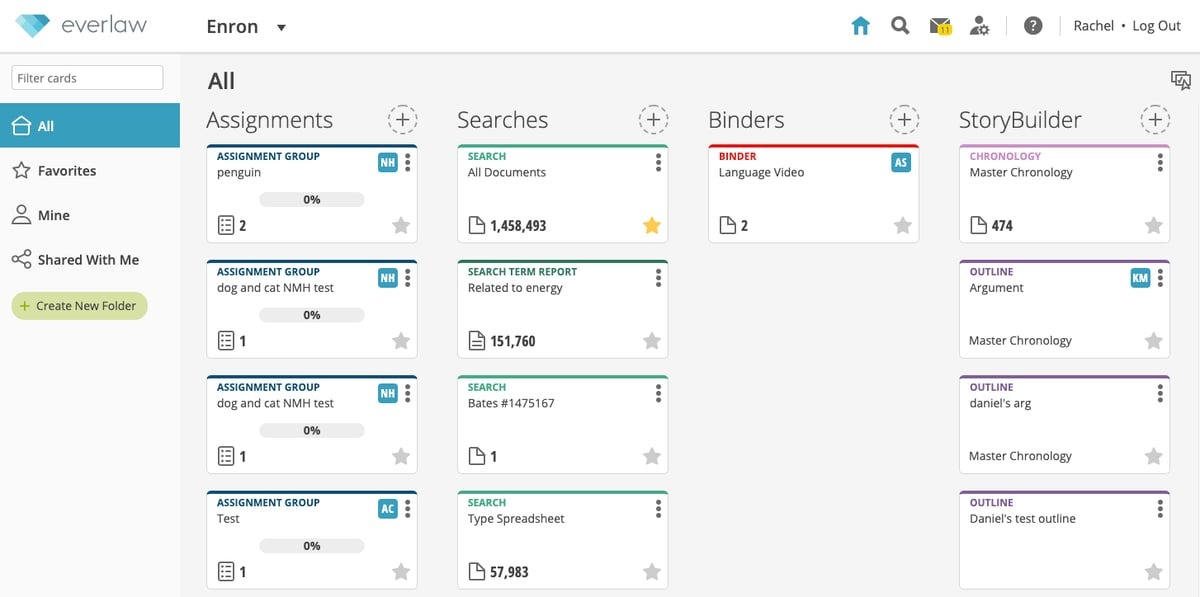
Task: Click document icon on Master Chronology card
Action: pyautogui.click(x=979, y=226)
